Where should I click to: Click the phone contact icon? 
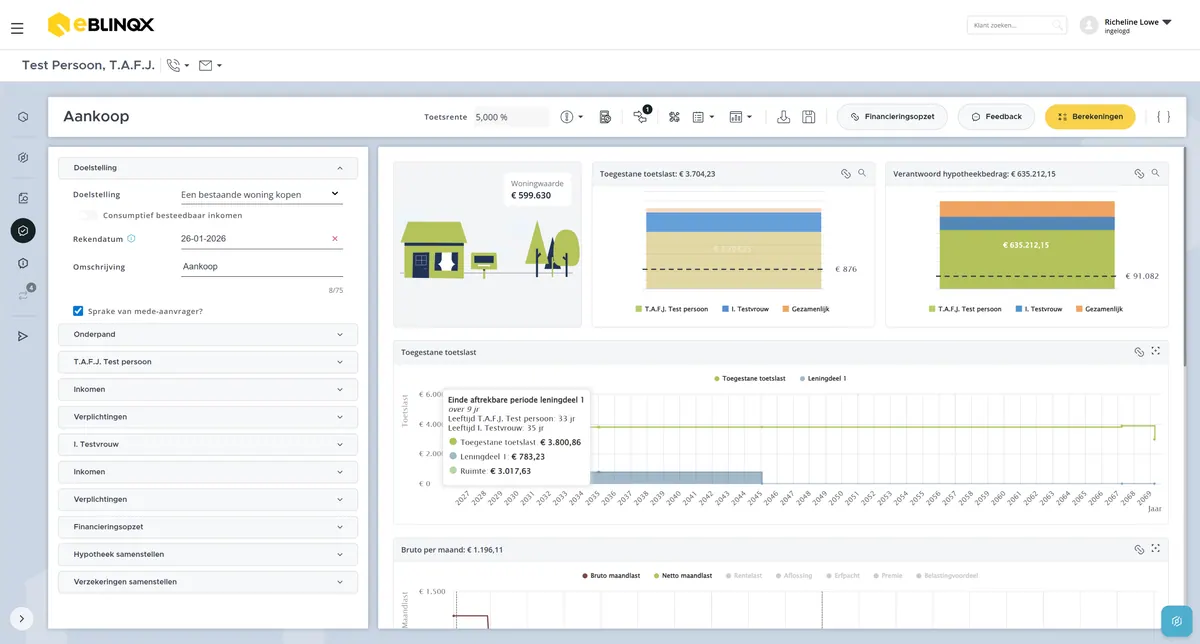tap(174, 65)
